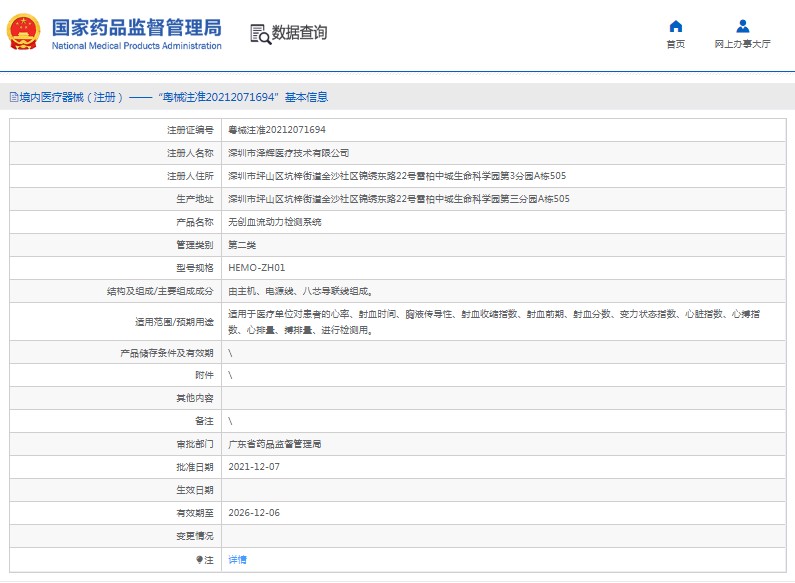Image resolution: width=795 pixels, height=583 pixels.
Task: Click the 首页 home icon
Action: 675,26
